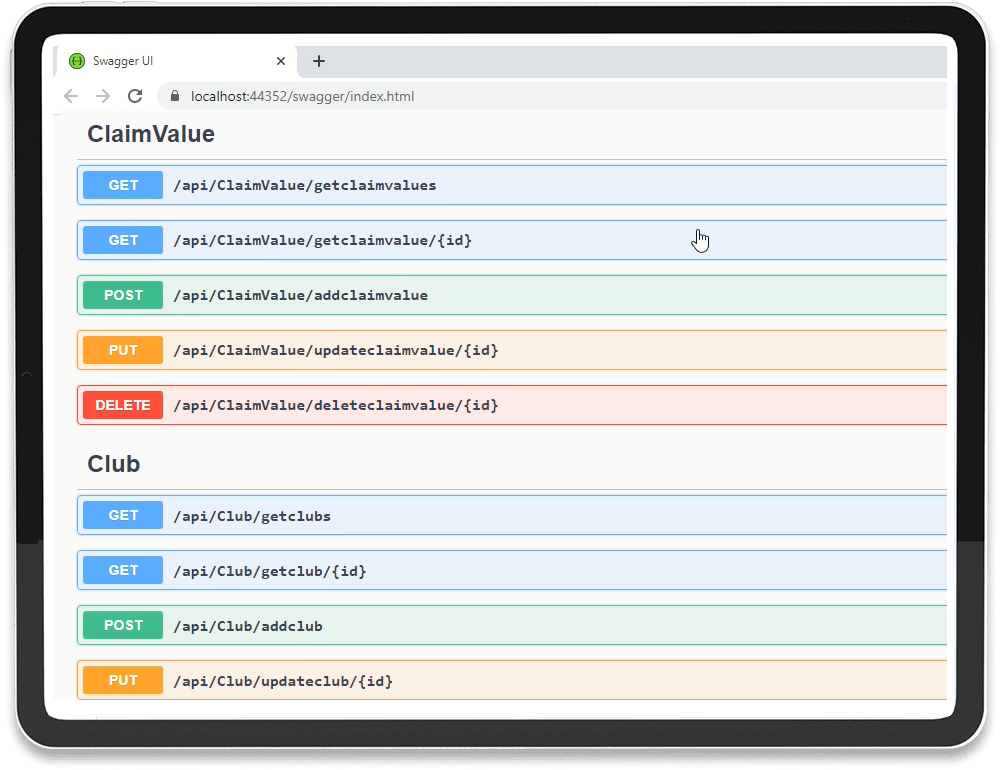The height and width of the screenshot is (770, 1000).
Task: Click the browser back arrow
Action: click(x=70, y=96)
